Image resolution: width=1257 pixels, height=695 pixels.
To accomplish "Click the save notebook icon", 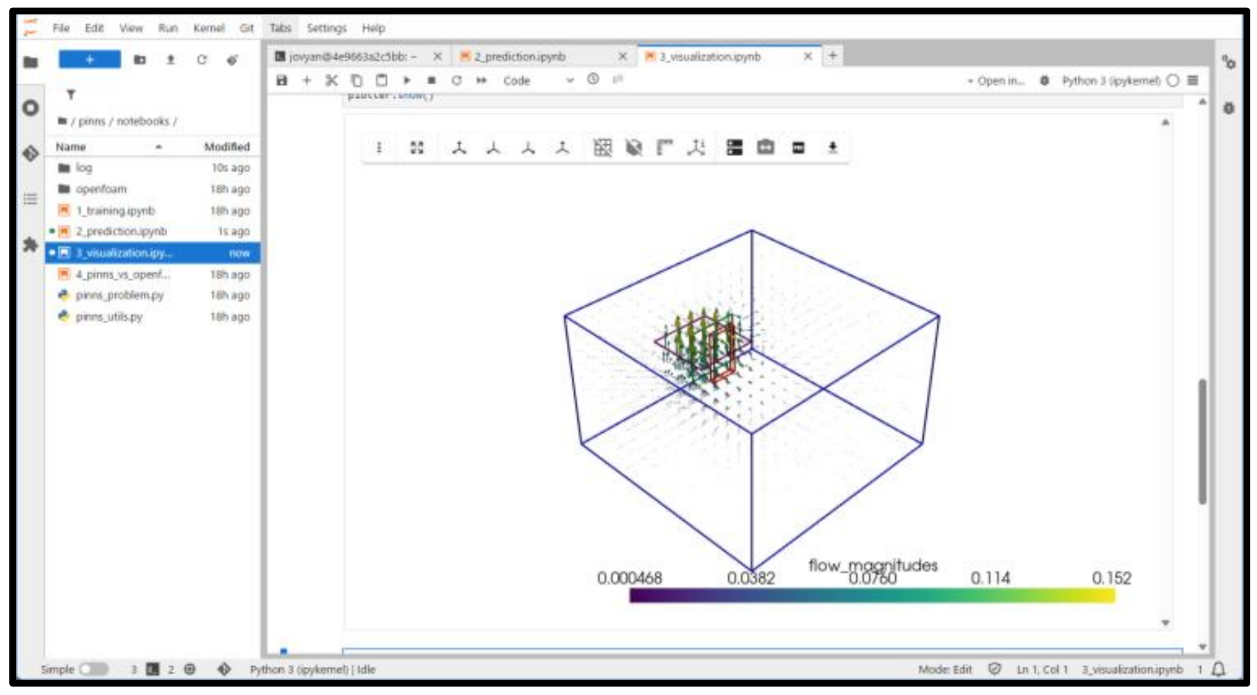I will pos(283,81).
